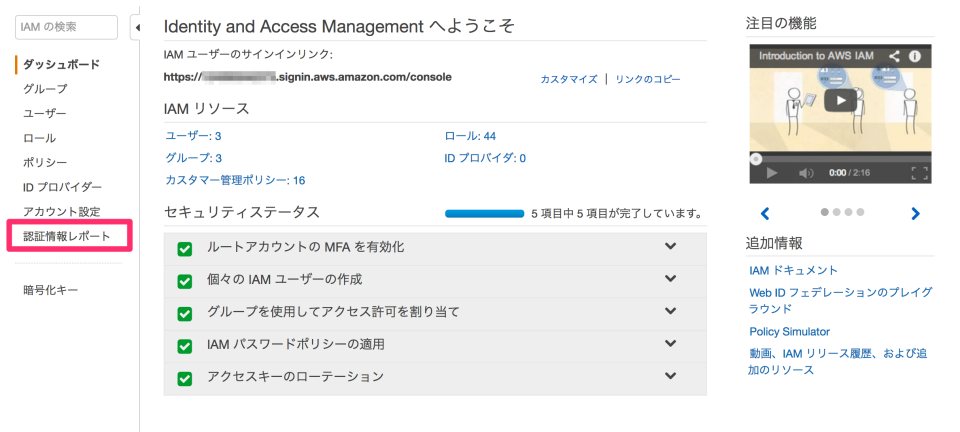Screen dimensions: 960x432
Task: Open the video info icon
Action: 915,56
